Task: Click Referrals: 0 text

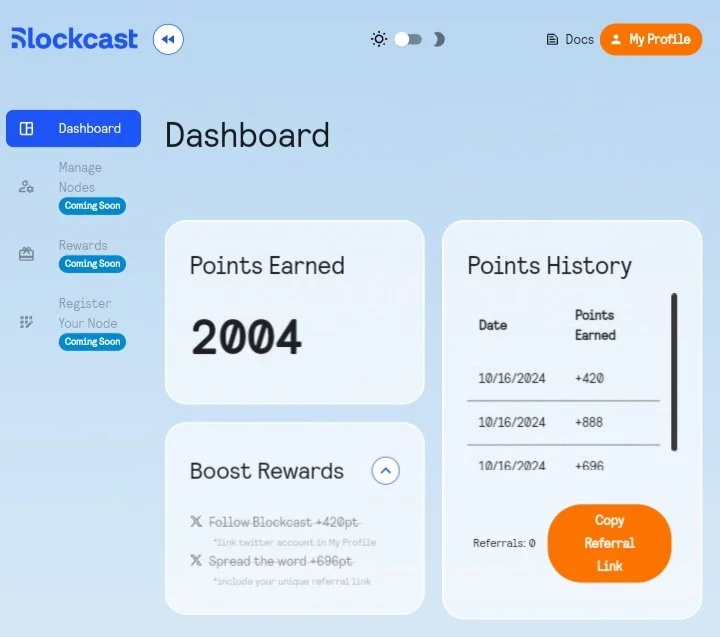Action: click(504, 543)
